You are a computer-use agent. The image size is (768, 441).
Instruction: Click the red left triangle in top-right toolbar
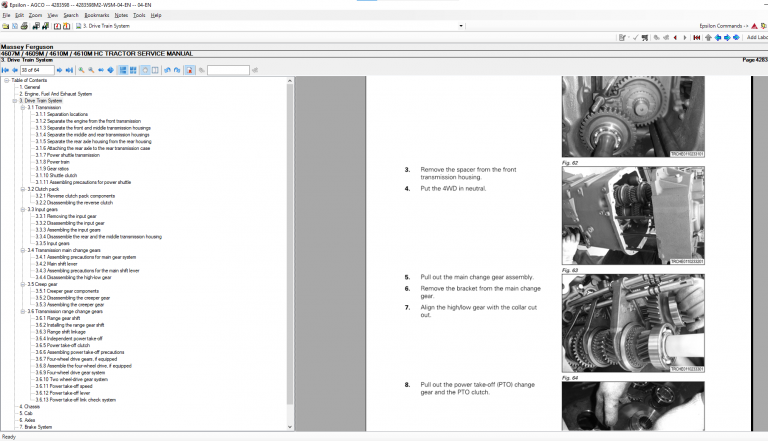675,37
